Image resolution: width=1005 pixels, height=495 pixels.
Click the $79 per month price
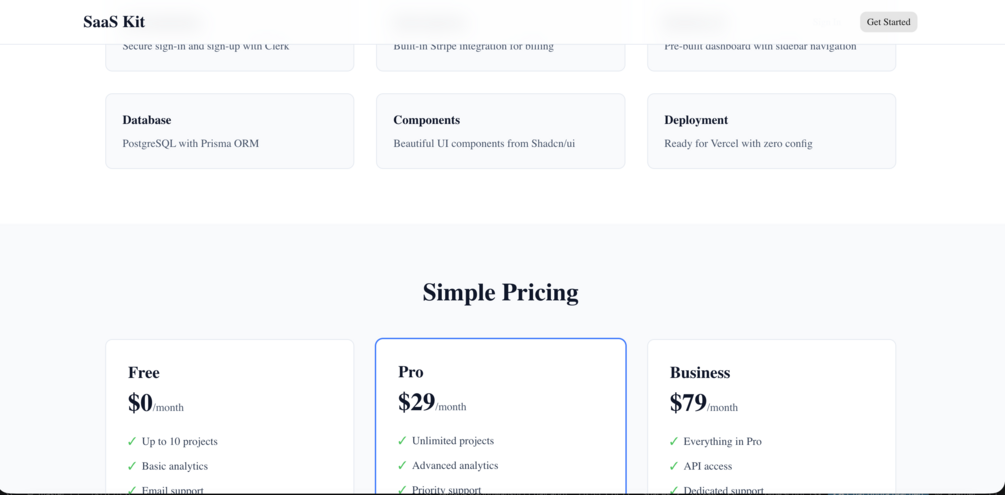click(x=704, y=403)
